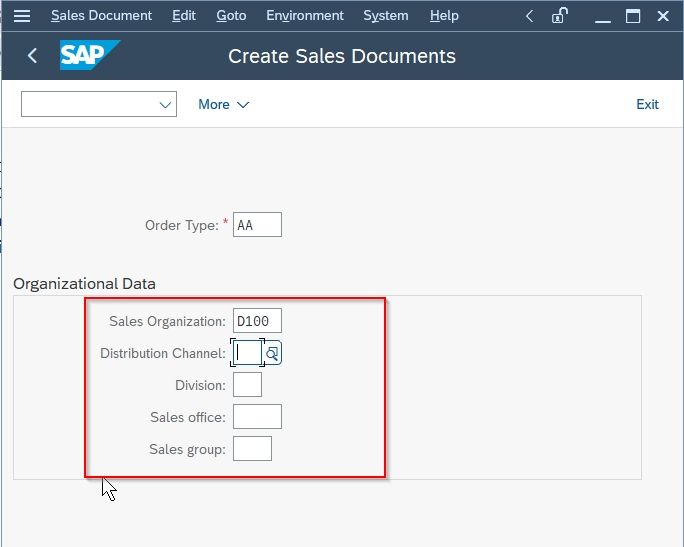684x547 pixels.
Task: Open the Environment menu
Action: click(305, 16)
